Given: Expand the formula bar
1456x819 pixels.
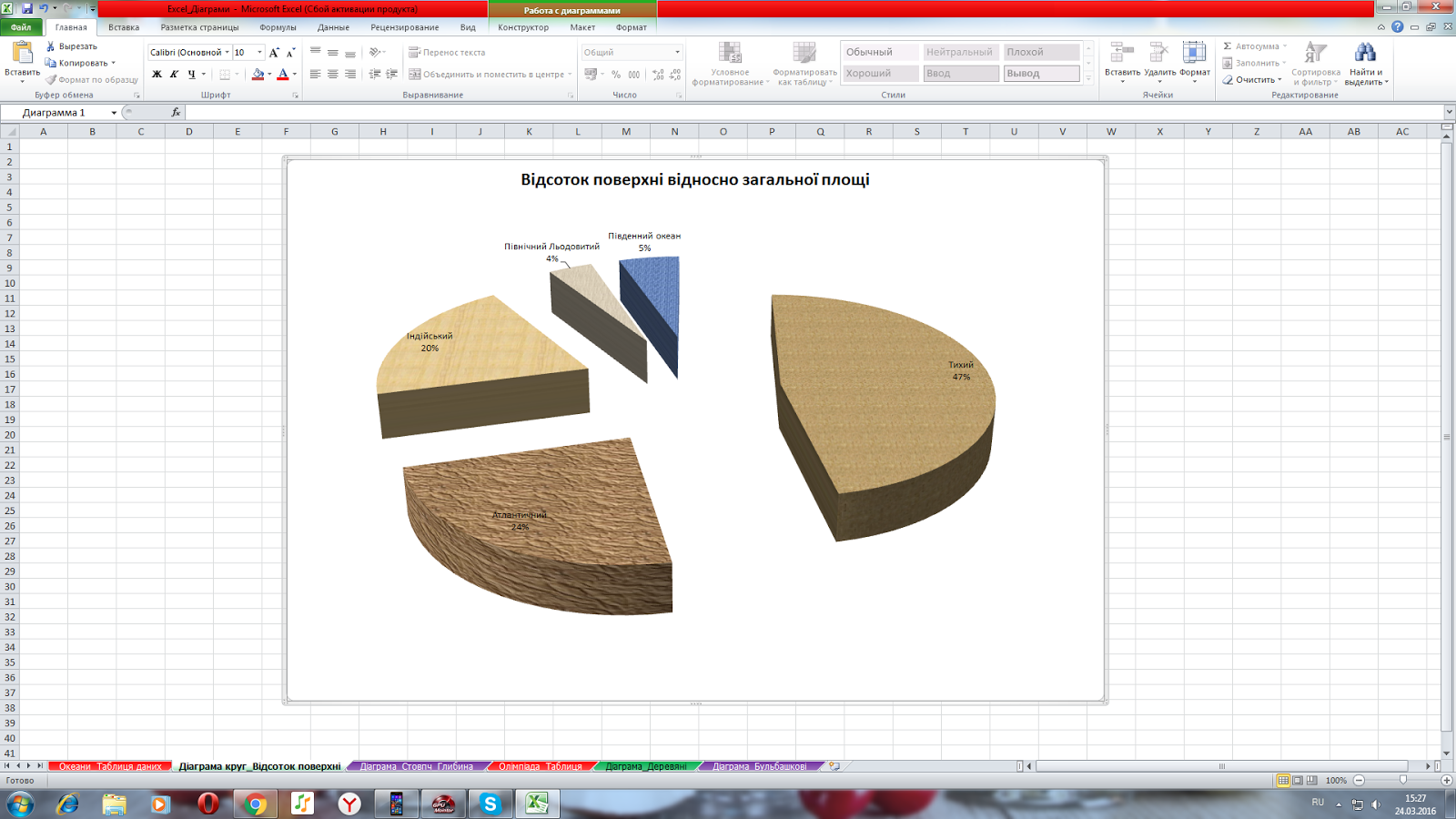Looking at the screenshot, I should click(x=1449, y=112).
